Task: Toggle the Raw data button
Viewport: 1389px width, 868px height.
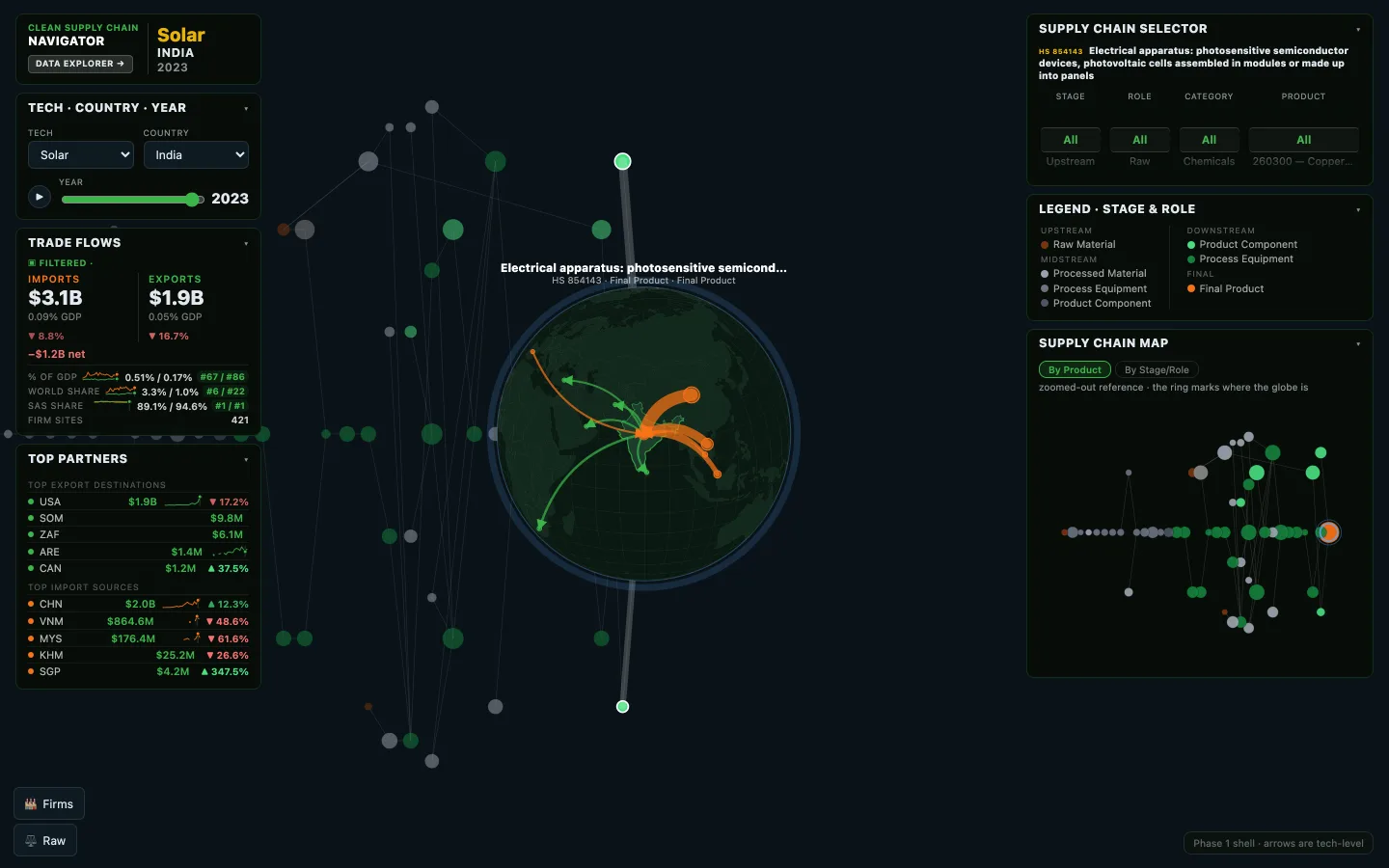Action: [45, 841]
